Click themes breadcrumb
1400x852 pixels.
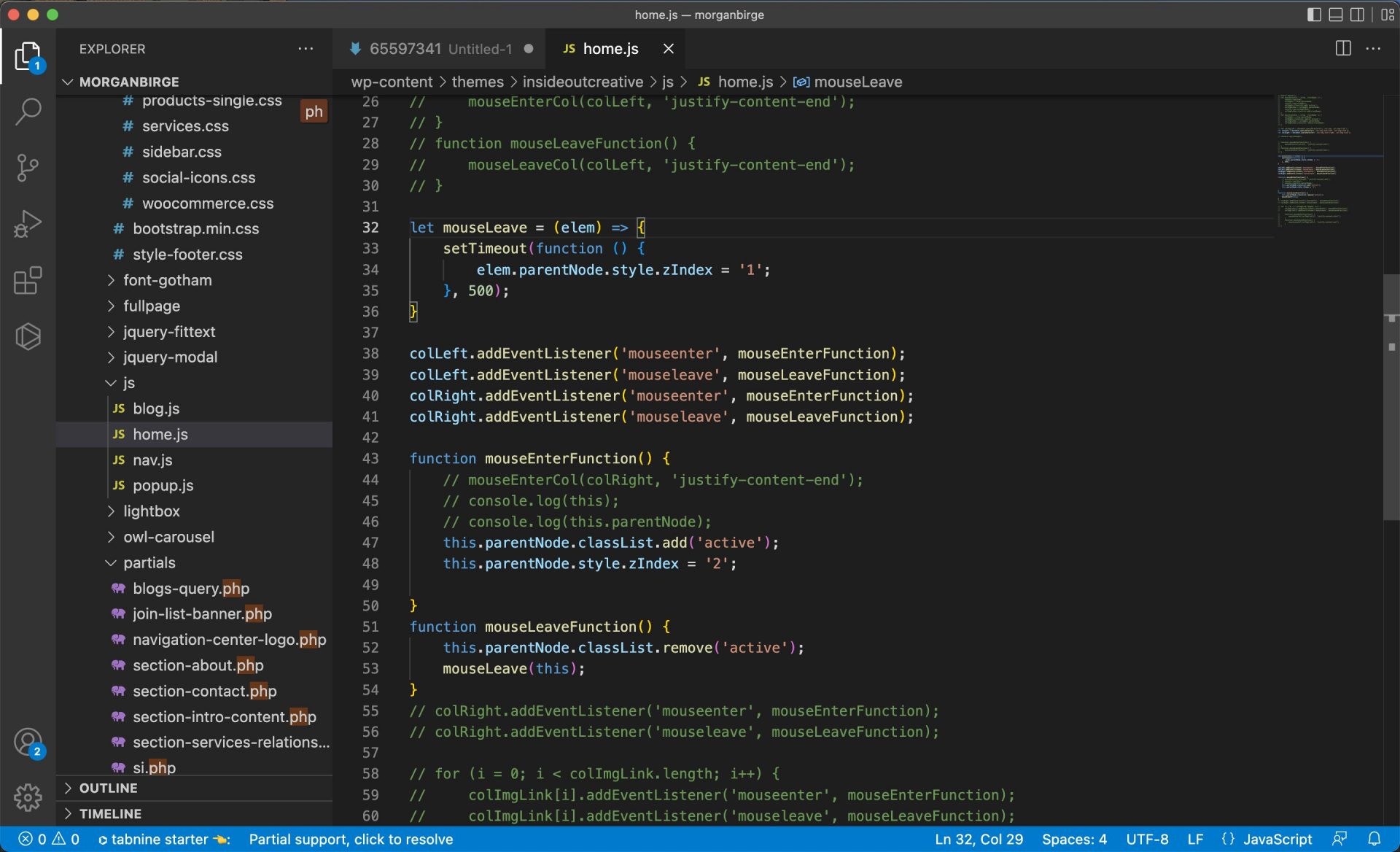tap(478, 82)
